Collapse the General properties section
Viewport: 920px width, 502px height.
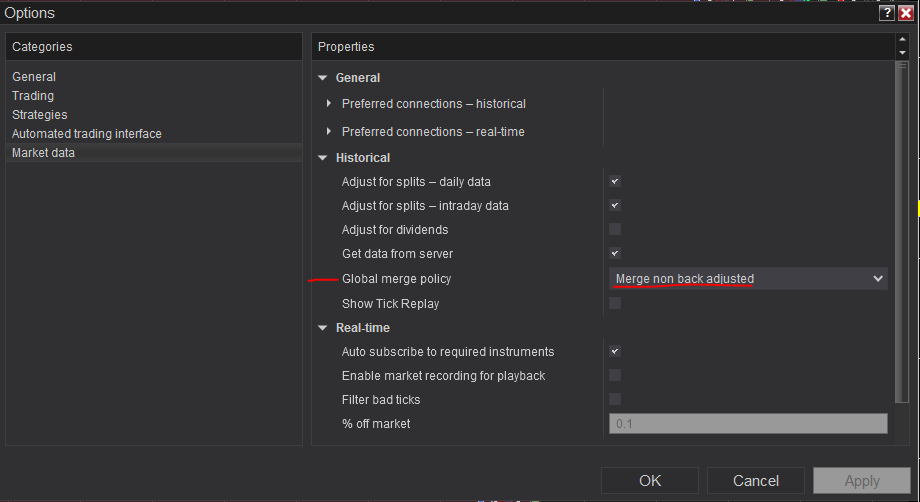pyautogui.click(x=322, y=78)
